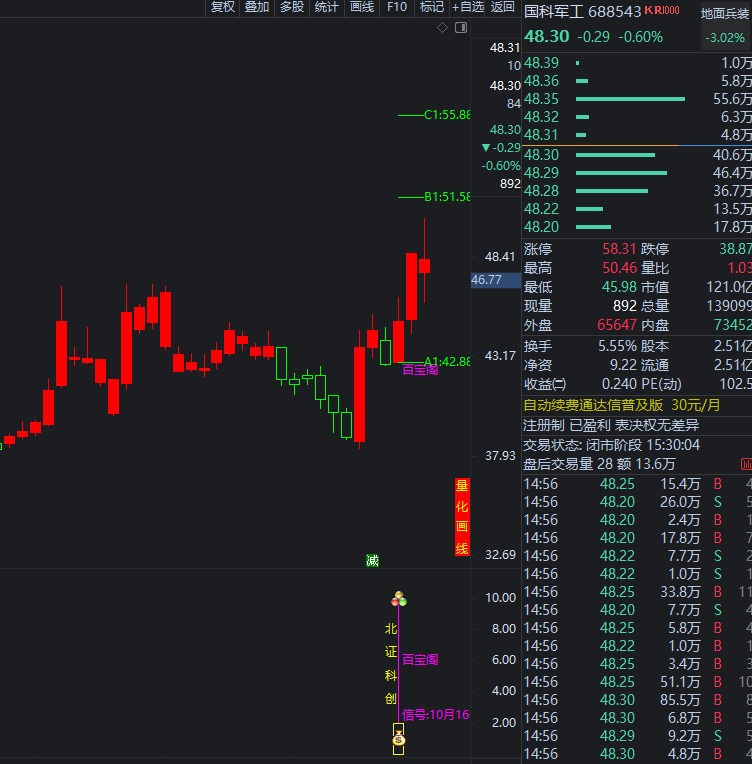Select the sell order row at 48.39
Image resolution: width=752 pixels, height=764 pixels.
click(637, 63)
